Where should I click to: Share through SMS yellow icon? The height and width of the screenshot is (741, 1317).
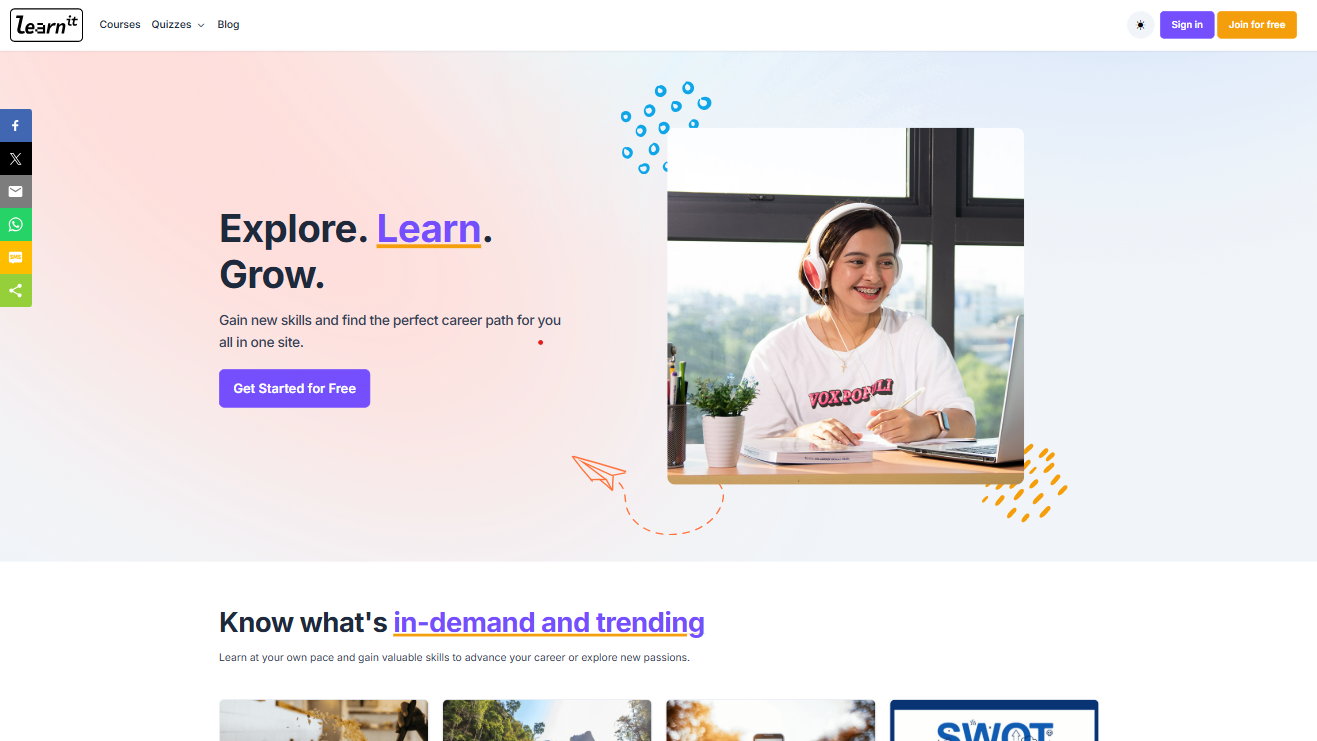(x=16, y=258)
